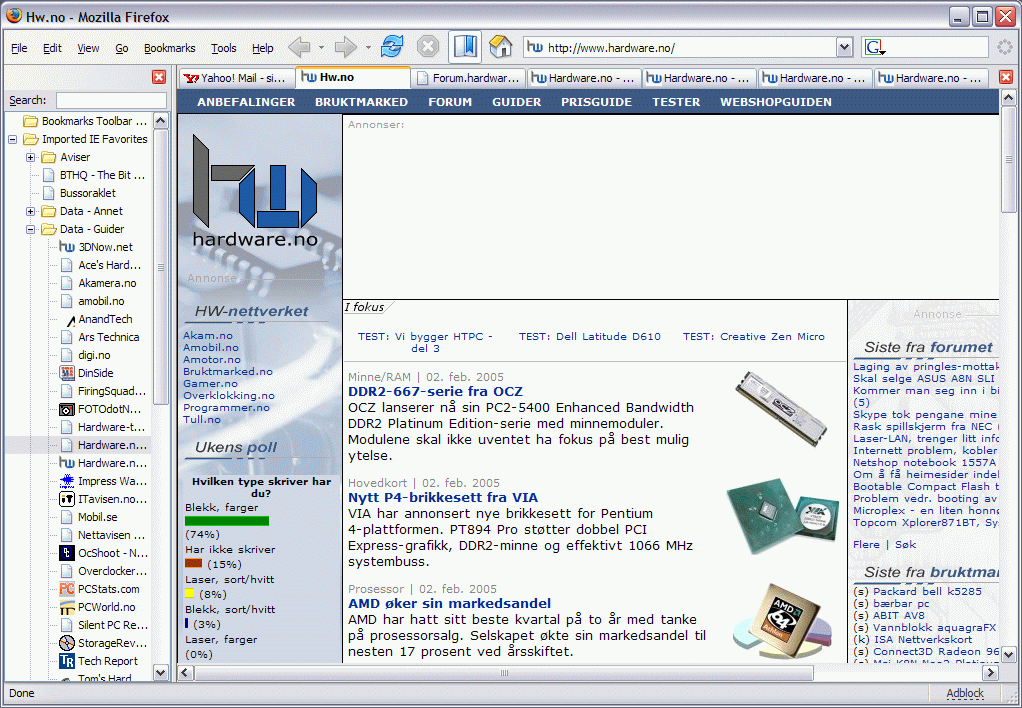The image size is (1022, 708).
Task: Expand the Aviser folder
Action: point(31,157)
